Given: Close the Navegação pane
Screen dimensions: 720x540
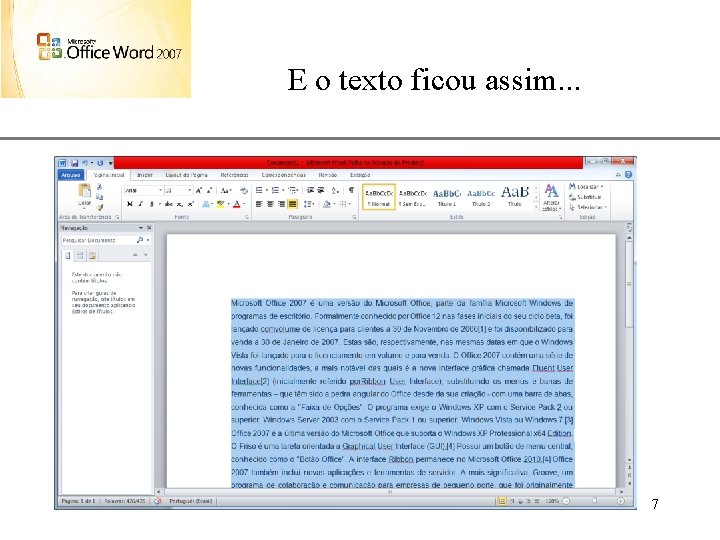Looking at the screenshot, I should point(149,228).
